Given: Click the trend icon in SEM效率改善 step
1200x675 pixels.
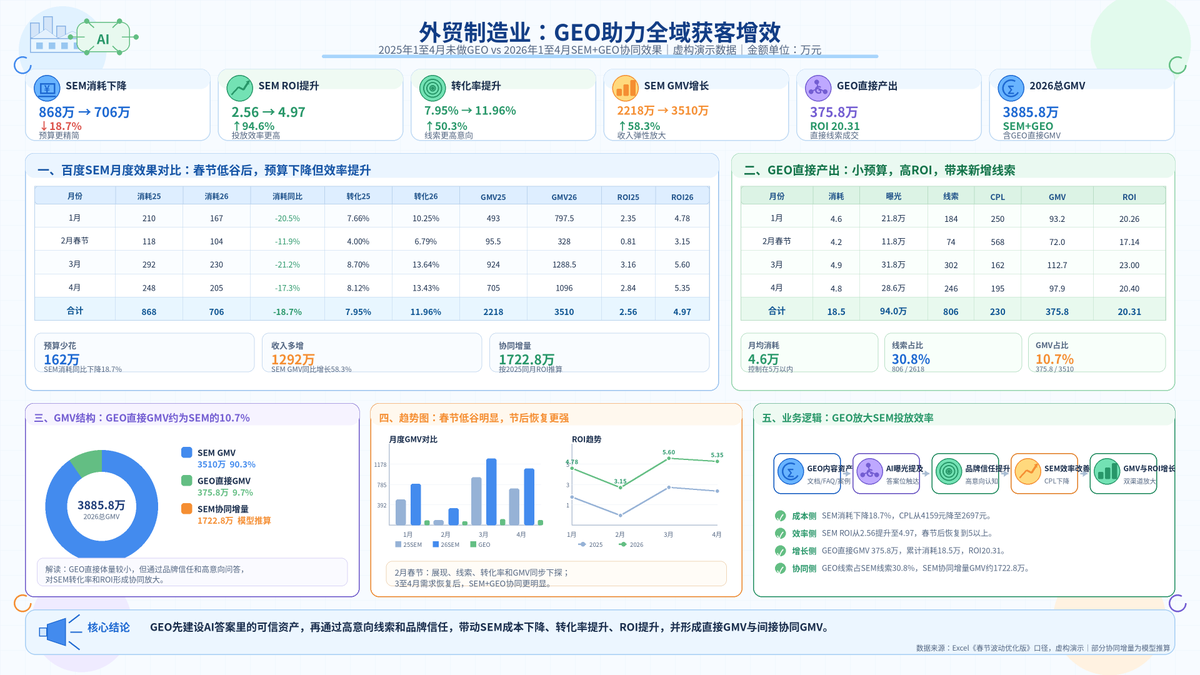Looking at the screenshot, I should tap(1027, 471).
